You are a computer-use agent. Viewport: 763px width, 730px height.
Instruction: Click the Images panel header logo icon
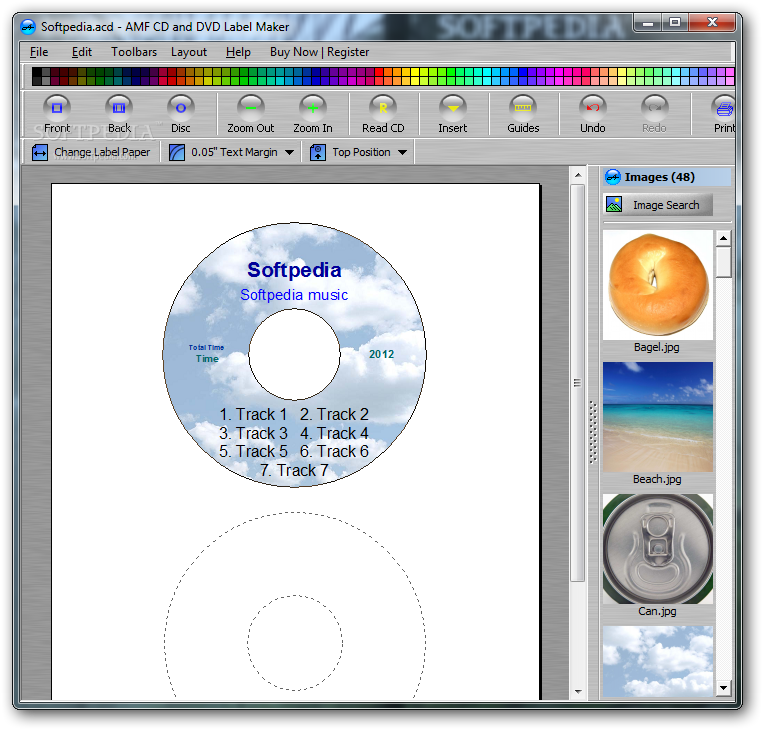pos(613,177)
